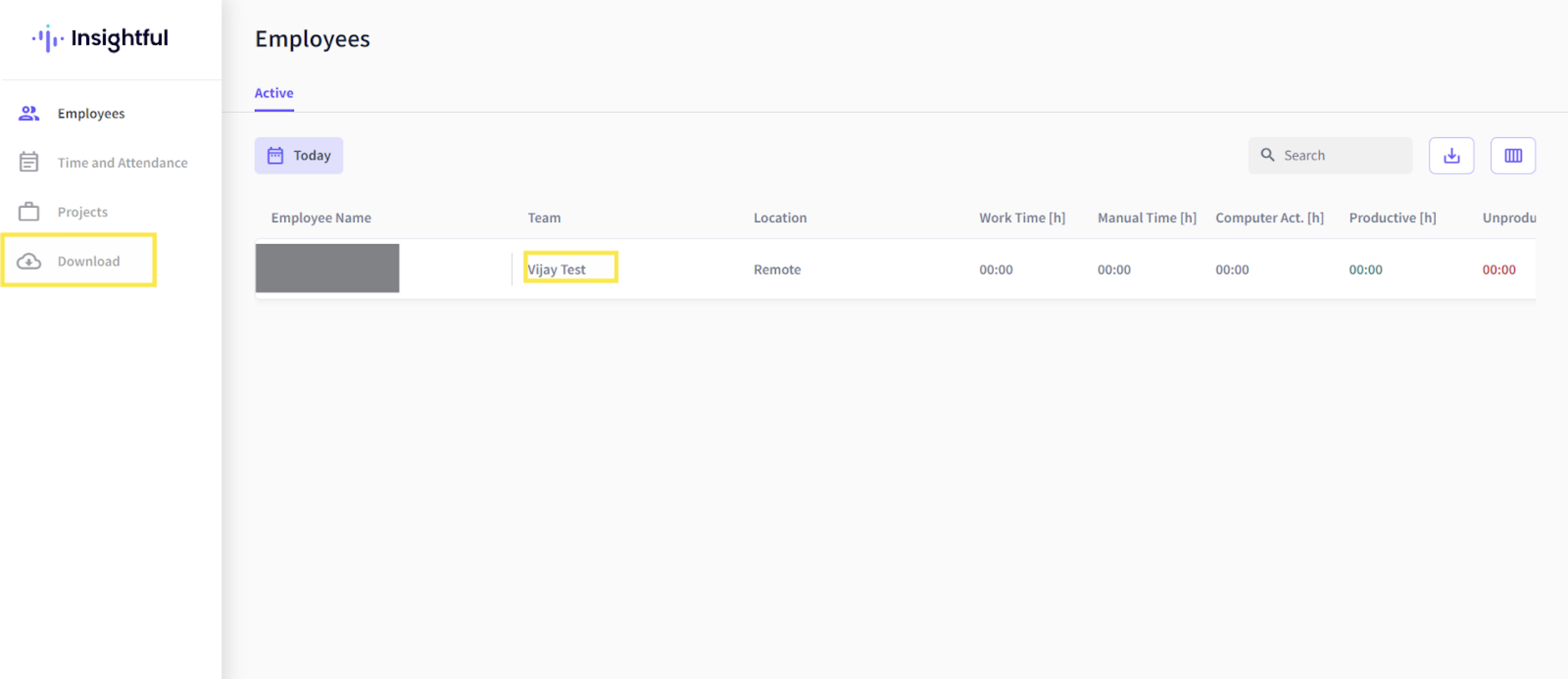This screenshot has width=1568, height=679.
Task: Sort by Productive [h] header
Action: click(1393, 218)
